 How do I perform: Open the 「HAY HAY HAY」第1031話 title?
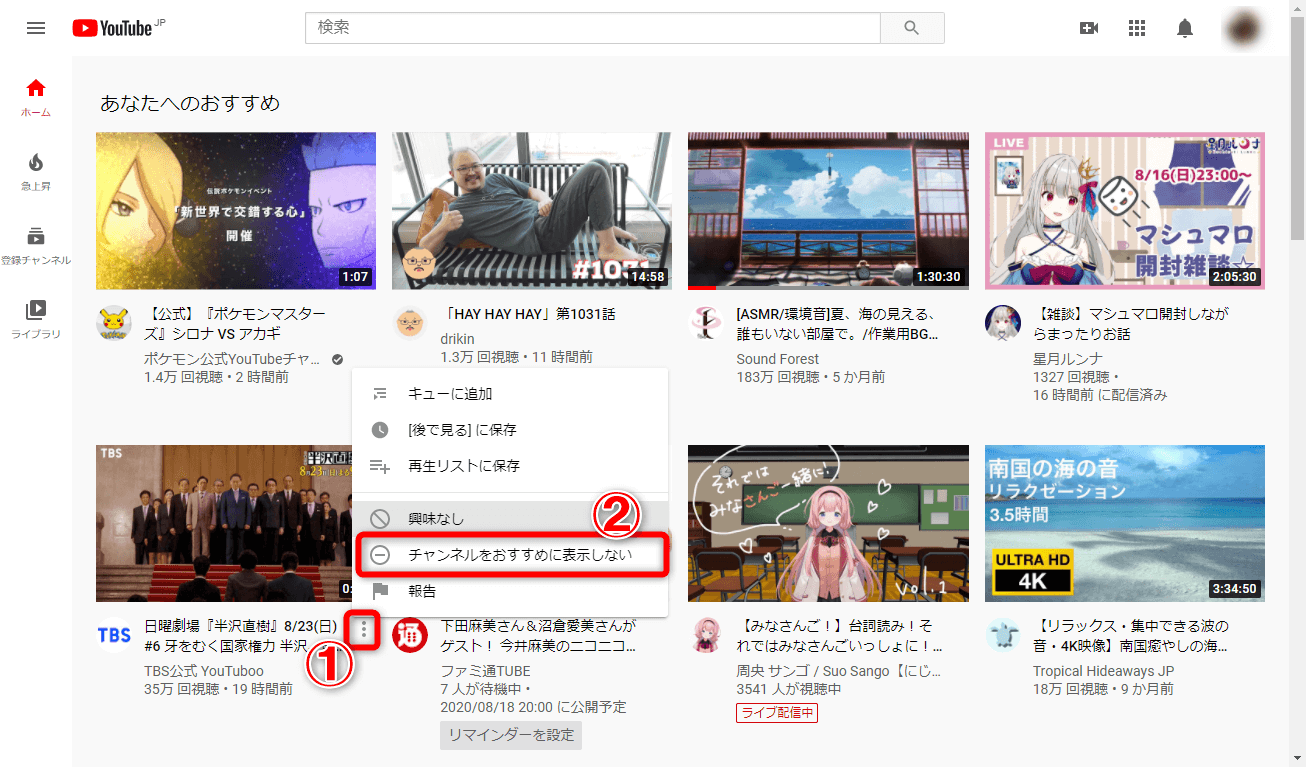tap(528, 314)
